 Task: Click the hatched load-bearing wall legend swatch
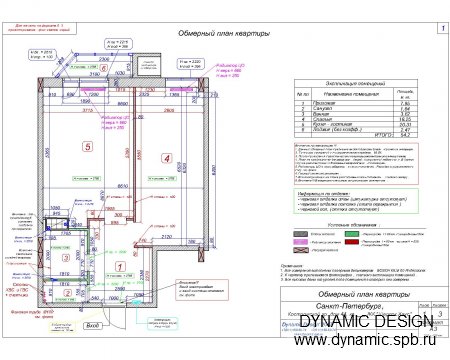pyautogui.click(x=300, y=250)
